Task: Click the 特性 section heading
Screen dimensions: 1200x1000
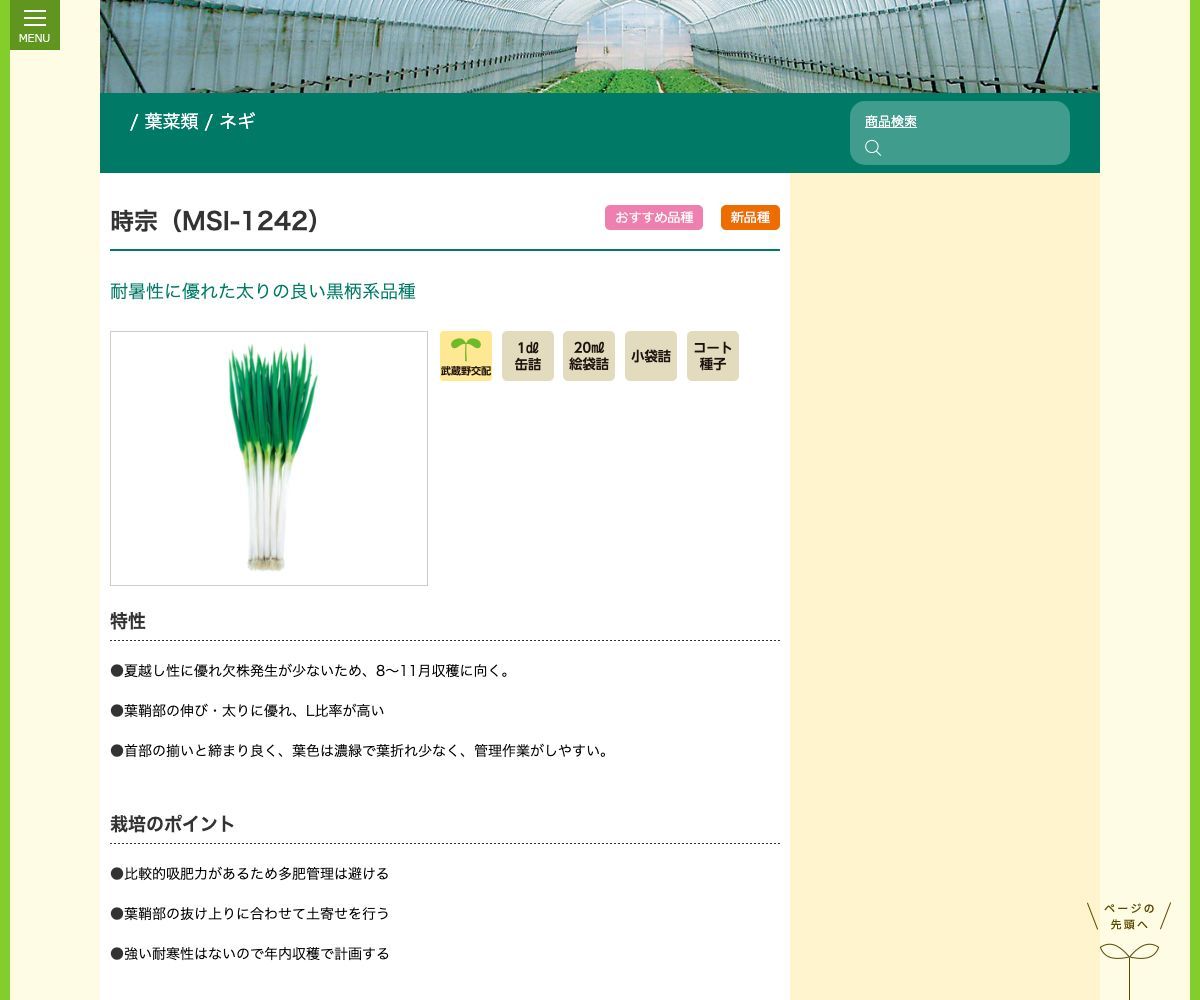Action: click(x=128, y=621)
